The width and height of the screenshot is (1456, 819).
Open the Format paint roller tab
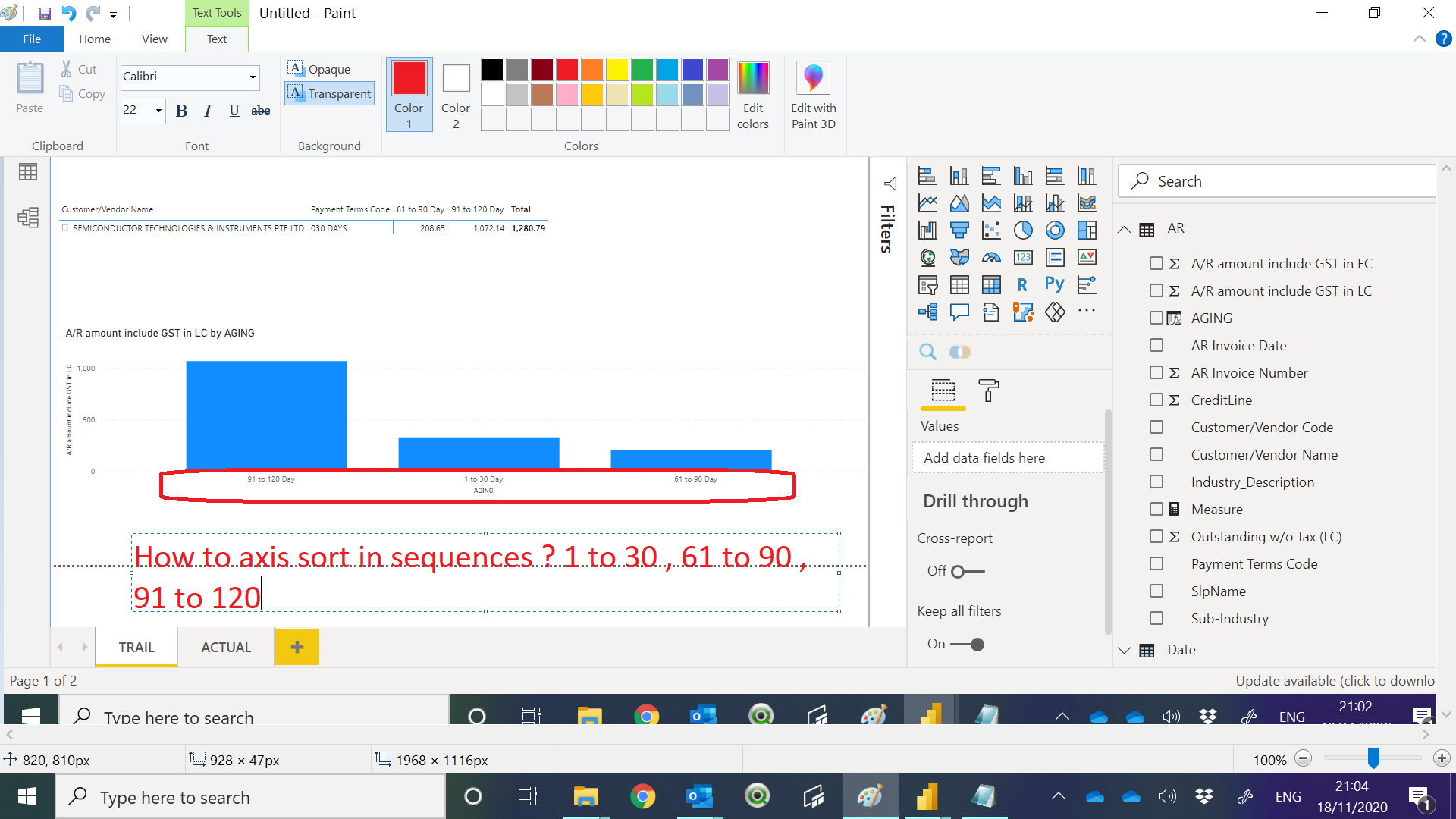pyautogui.click(x=989, y=391)
